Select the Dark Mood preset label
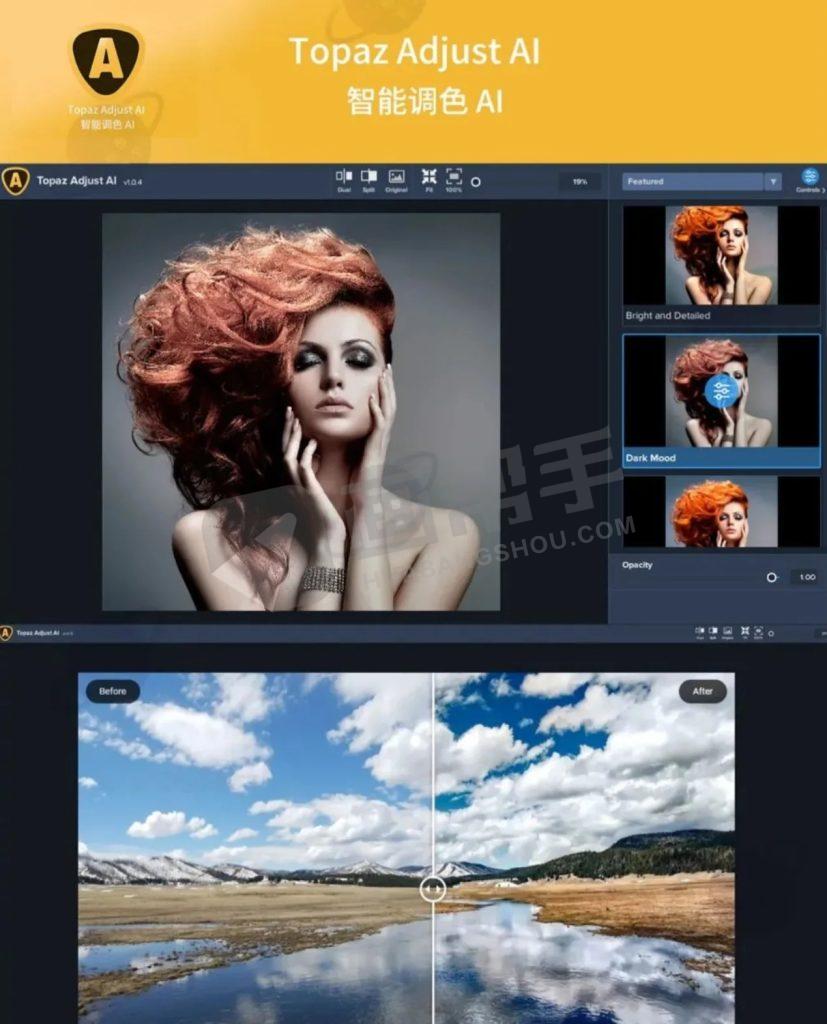The width and height of the screenshot is (827, 1024). 651,458
